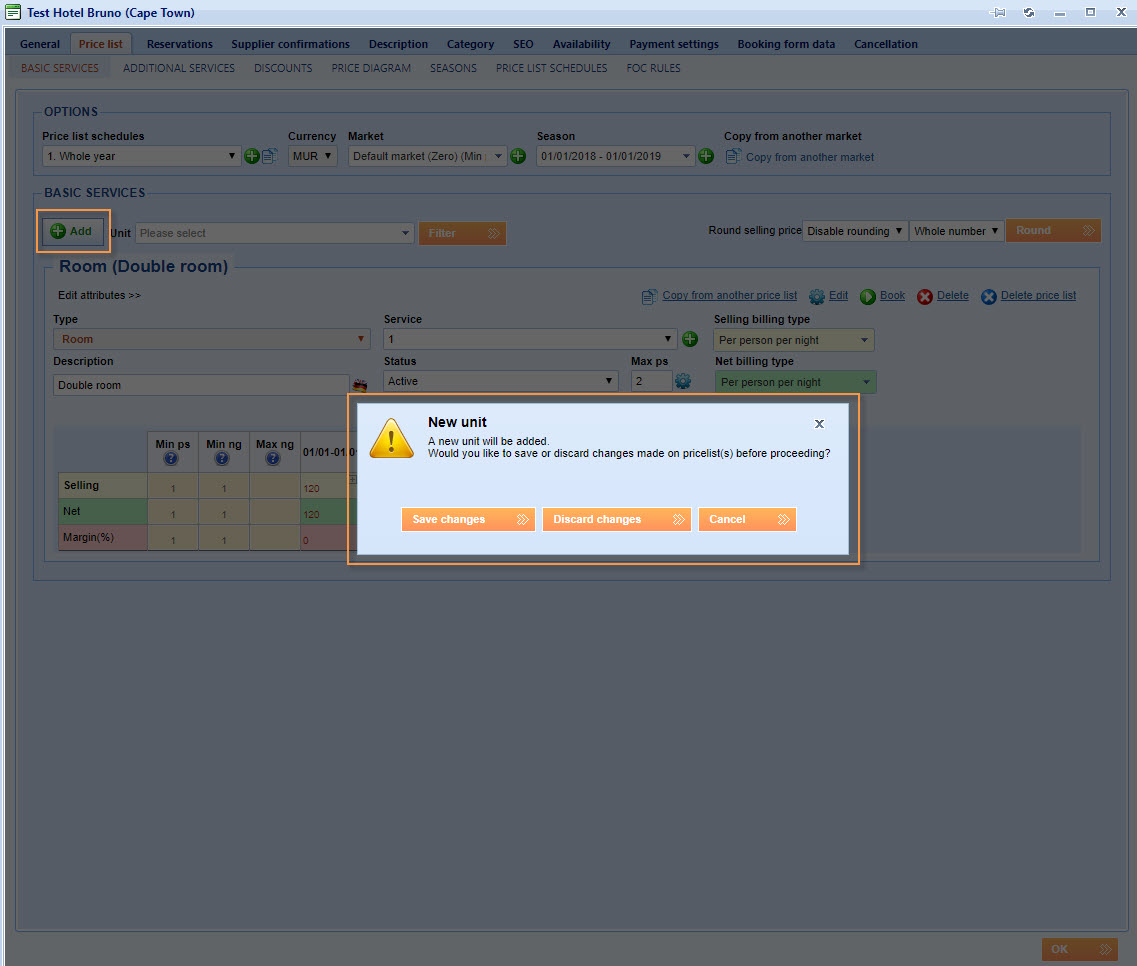The image size is (1137, 966).
Task: Click the copy icon before Copy from another price list
Action: (x=650, y=296)
